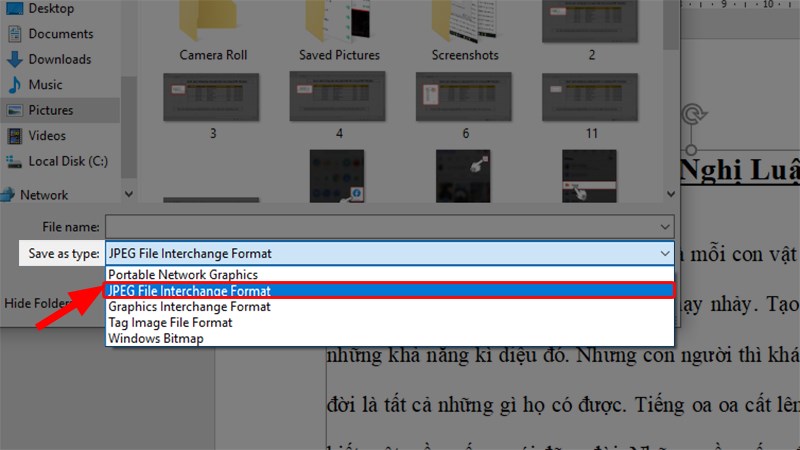Image resolution: width=800 pixels, height=450 pixels.
Task: Expand the navigation pane down chevron
Action: tap(129, 194)
